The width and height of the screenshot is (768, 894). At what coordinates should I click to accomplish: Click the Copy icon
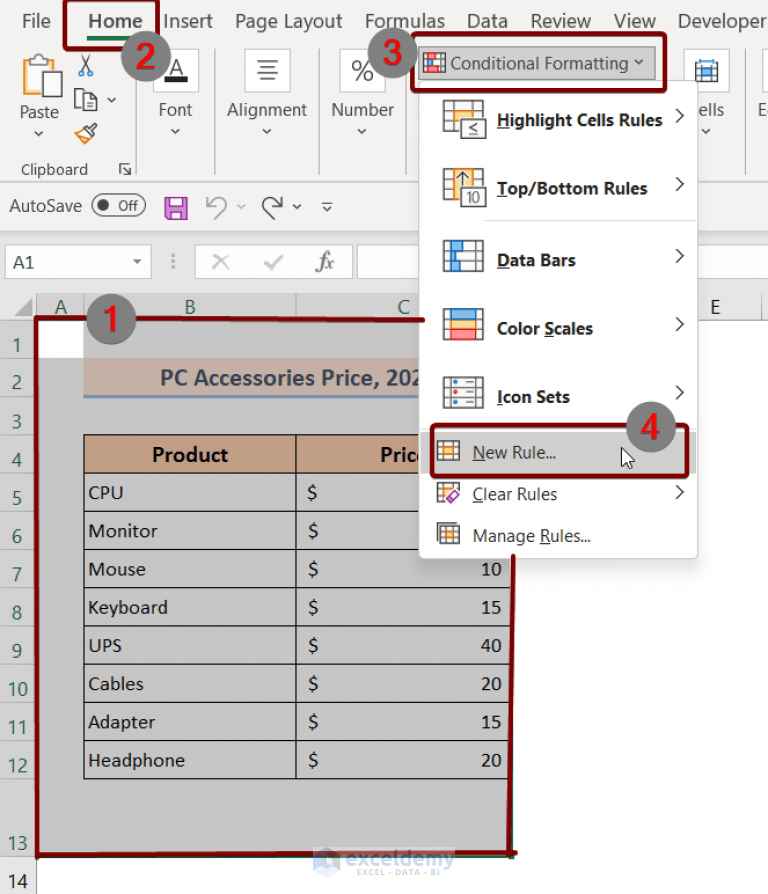click(x=86, y=100)
